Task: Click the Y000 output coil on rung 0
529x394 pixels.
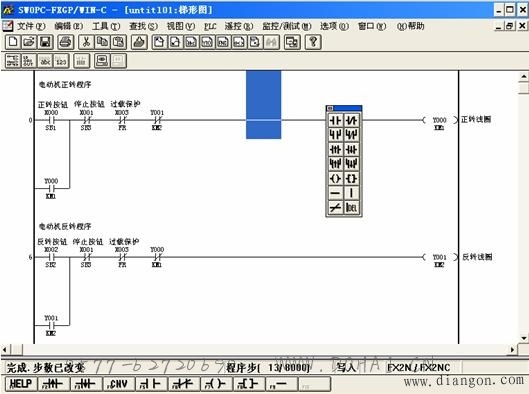Action: point(440,120)
